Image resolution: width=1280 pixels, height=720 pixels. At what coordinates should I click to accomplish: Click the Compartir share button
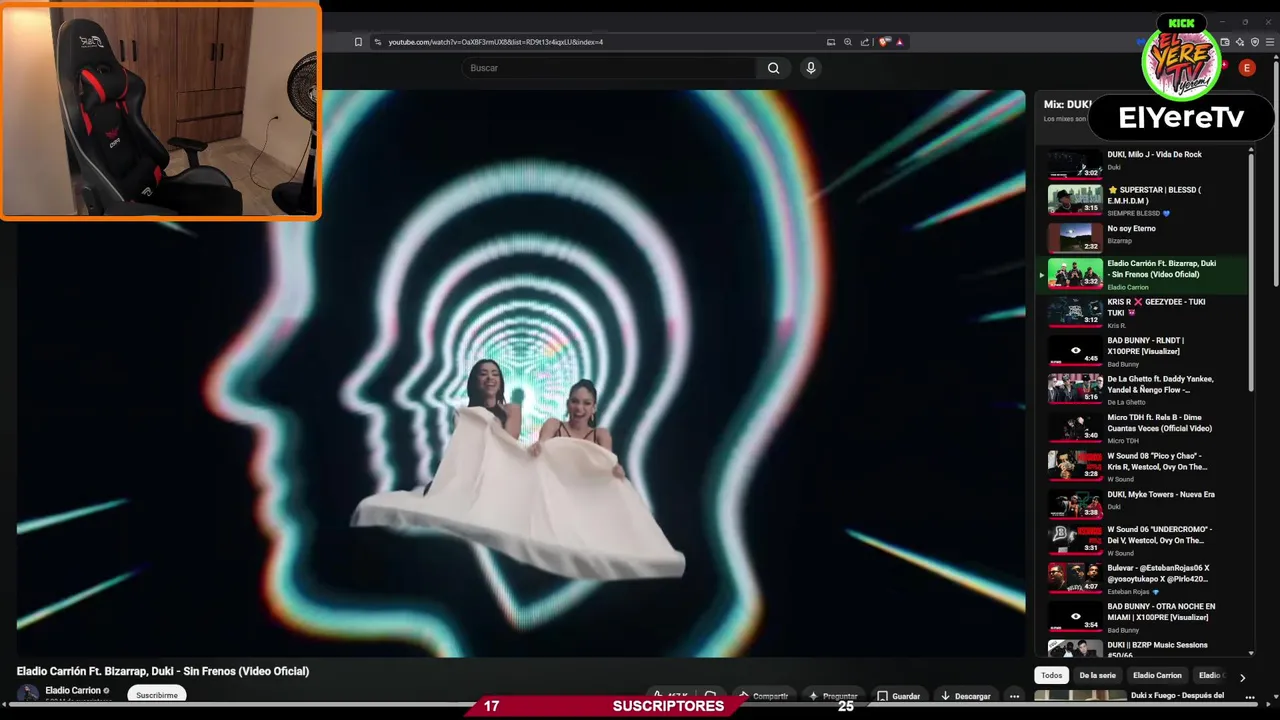tap(763, 696)
